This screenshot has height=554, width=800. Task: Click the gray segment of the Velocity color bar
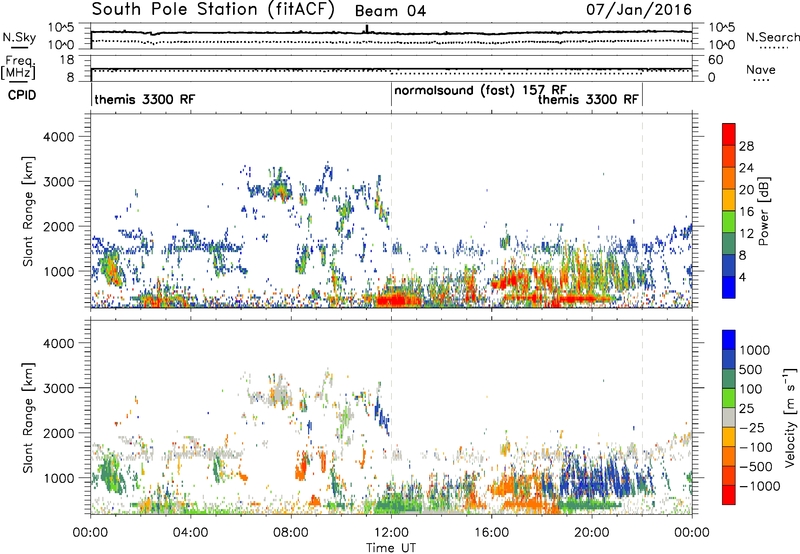[x=729, y=417]
